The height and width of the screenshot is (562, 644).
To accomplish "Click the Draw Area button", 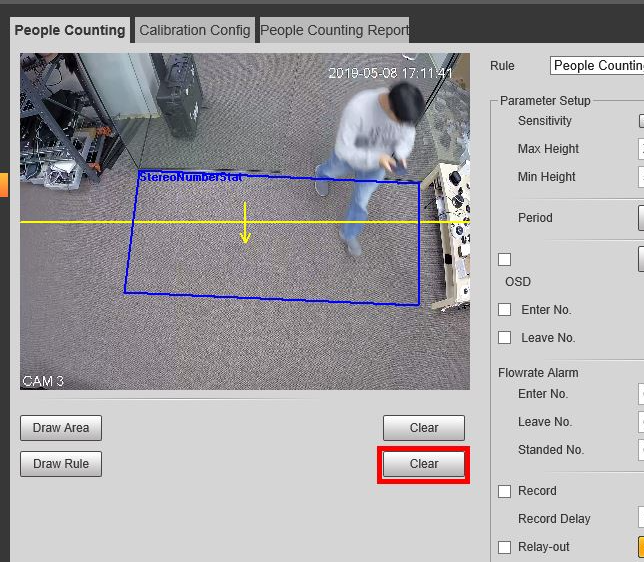I will tap(61, 428).
